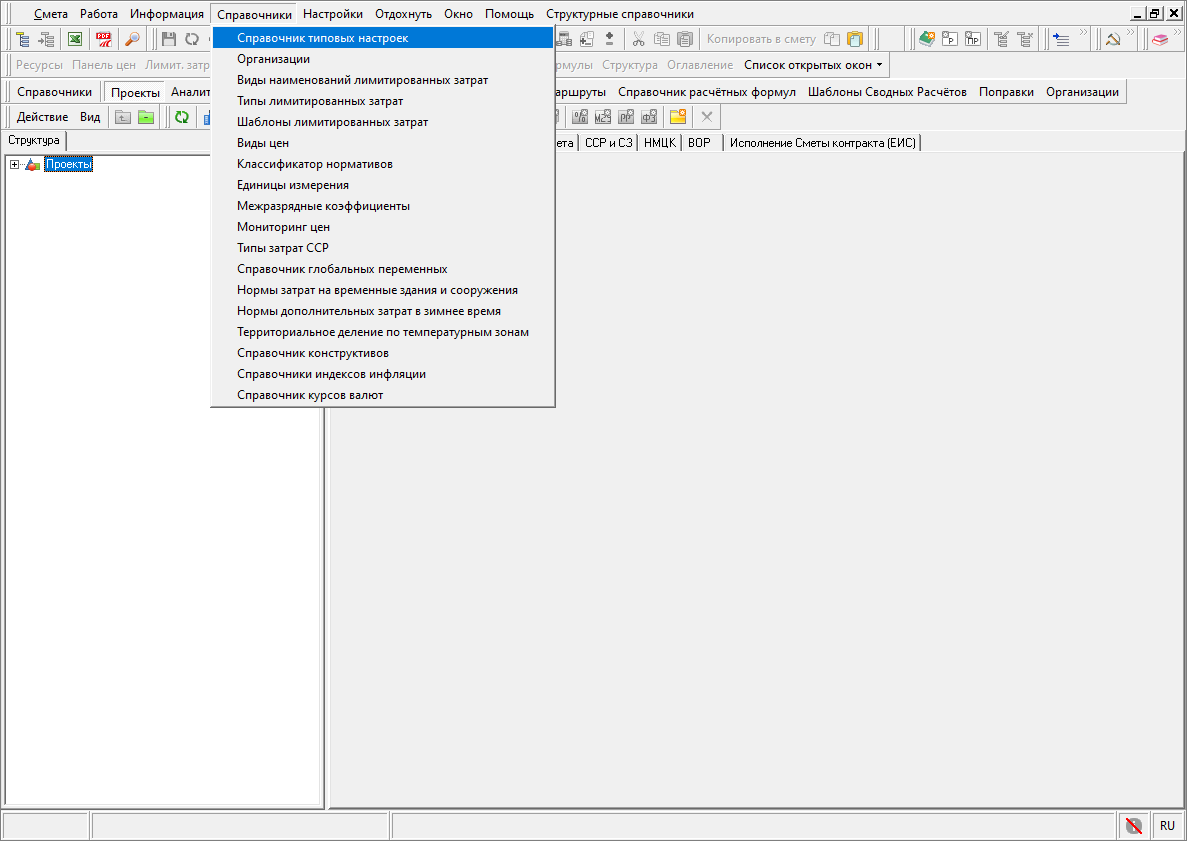1187x841 pixels.
Task: Click the green minus folder icon
Action: pos(146,117)
